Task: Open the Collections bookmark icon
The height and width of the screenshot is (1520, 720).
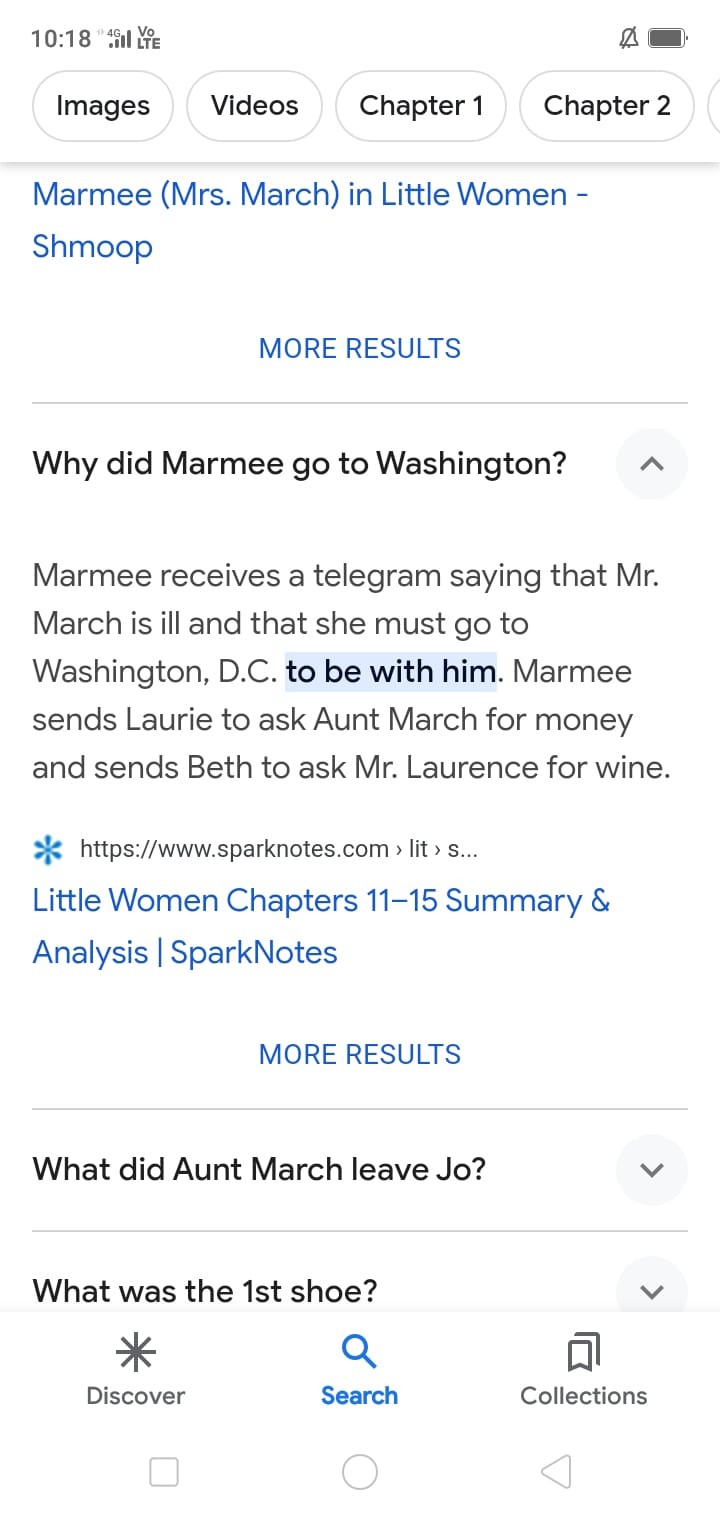Action: click(x=583, y=1353)
